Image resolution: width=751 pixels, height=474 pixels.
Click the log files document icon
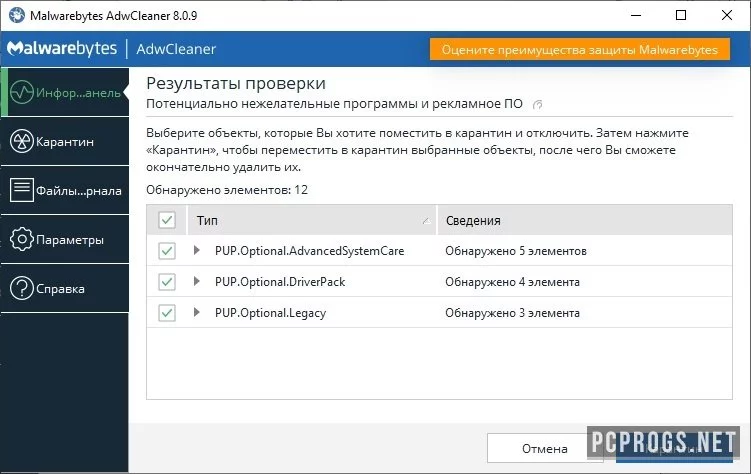(x=22, y=190)
